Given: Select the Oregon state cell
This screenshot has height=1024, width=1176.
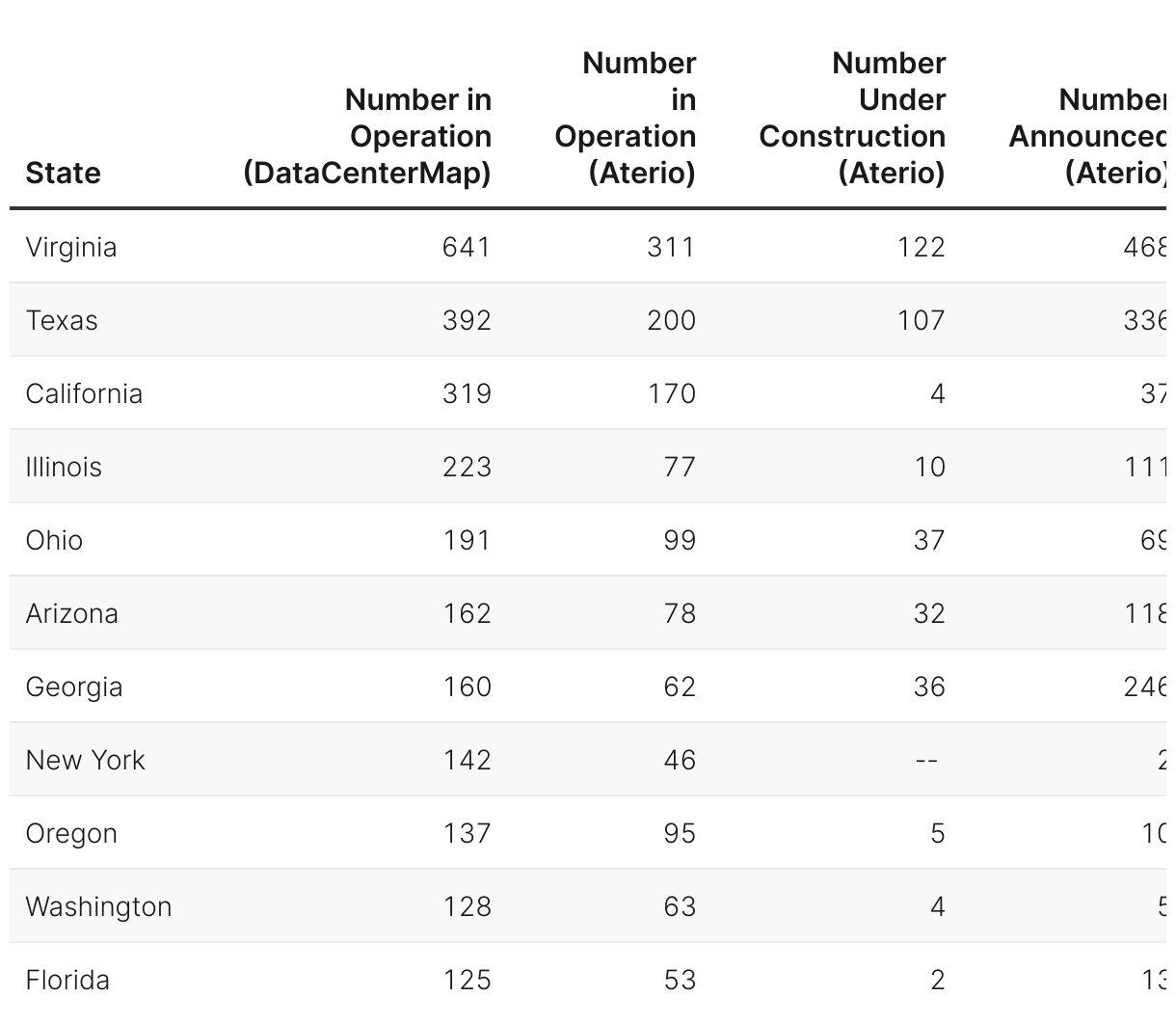Looking at the screenshot, I should [71, 833].
